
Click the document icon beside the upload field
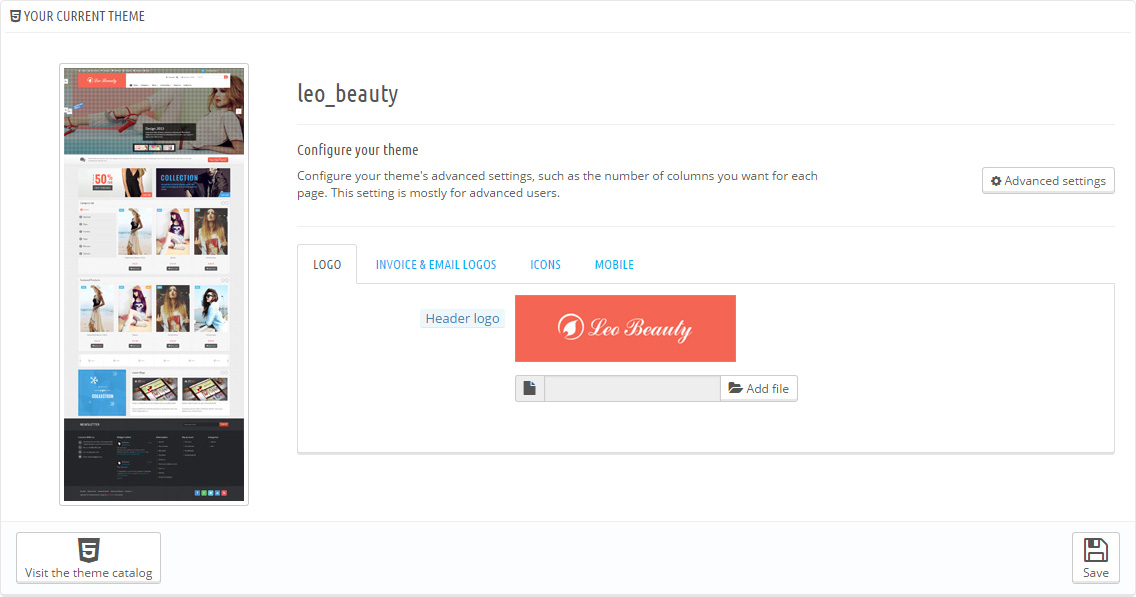[529, 388]
